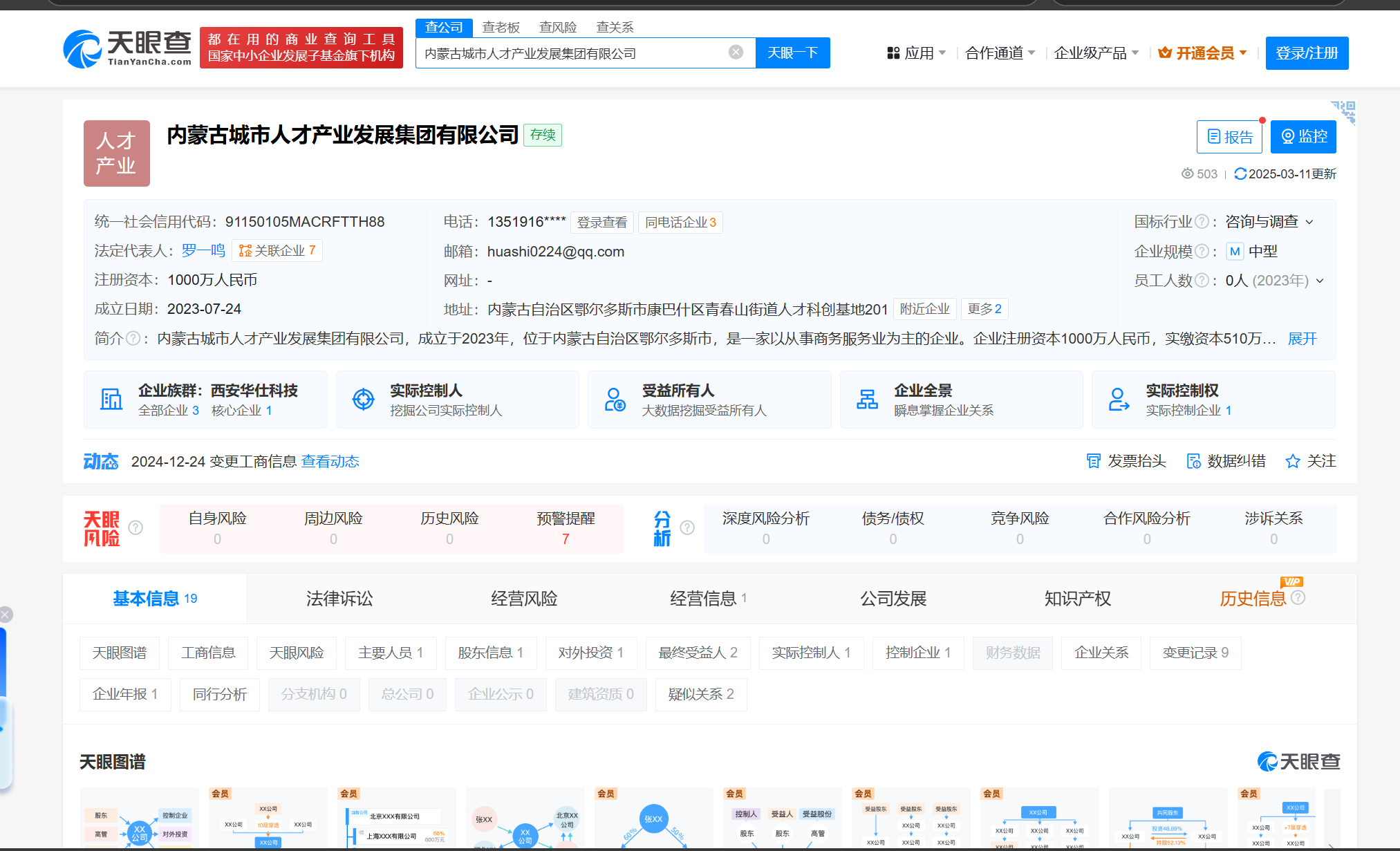Screen dimensions: 1400x851
Task: Open first 天眼图谱 thumbnail with 股东 and 高管
Action: click(x=140, y=819)
